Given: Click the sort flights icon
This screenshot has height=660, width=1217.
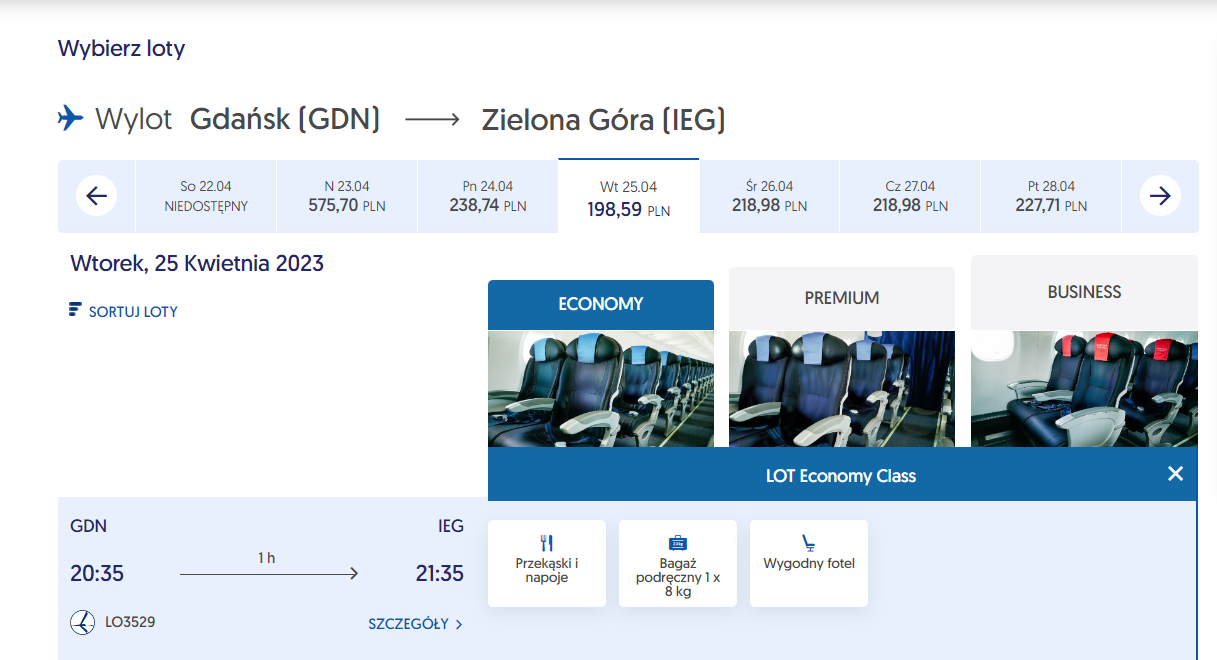Looking at the screenshot, I should coord(74,310).
